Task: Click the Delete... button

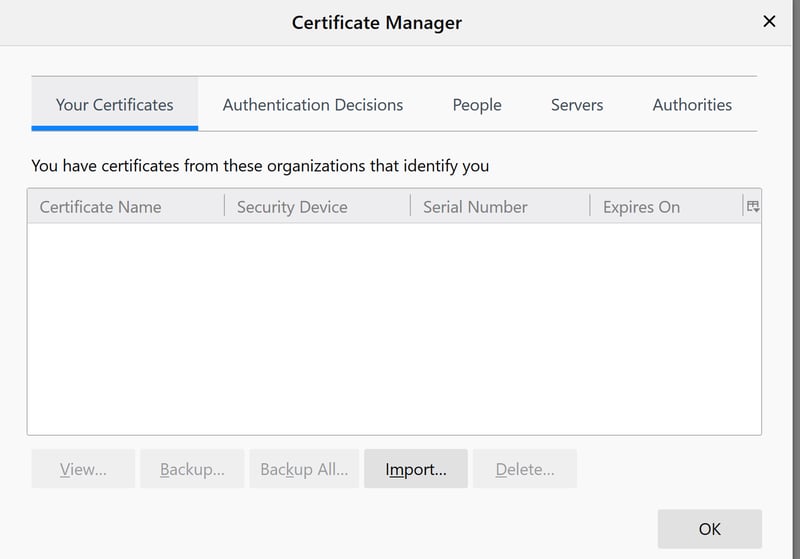Action: [x=525, y=469]
